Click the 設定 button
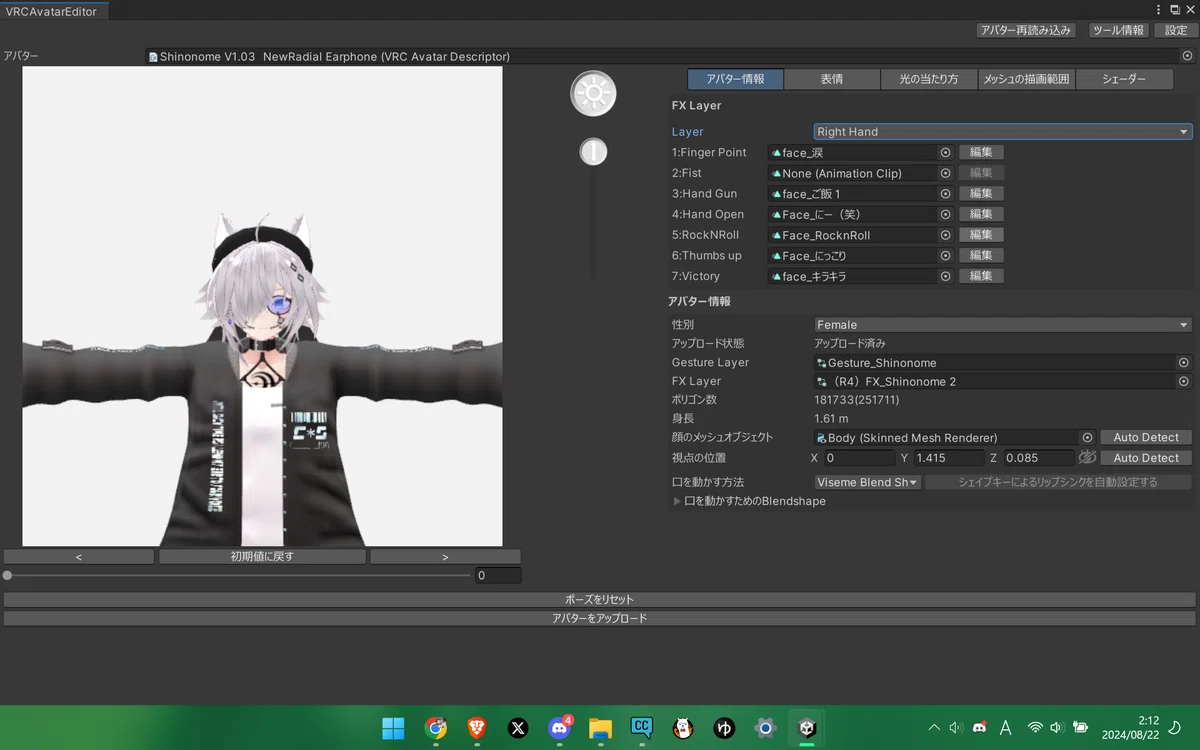The height and width of the screenshot is (750, 1200). coord(1175,30)
